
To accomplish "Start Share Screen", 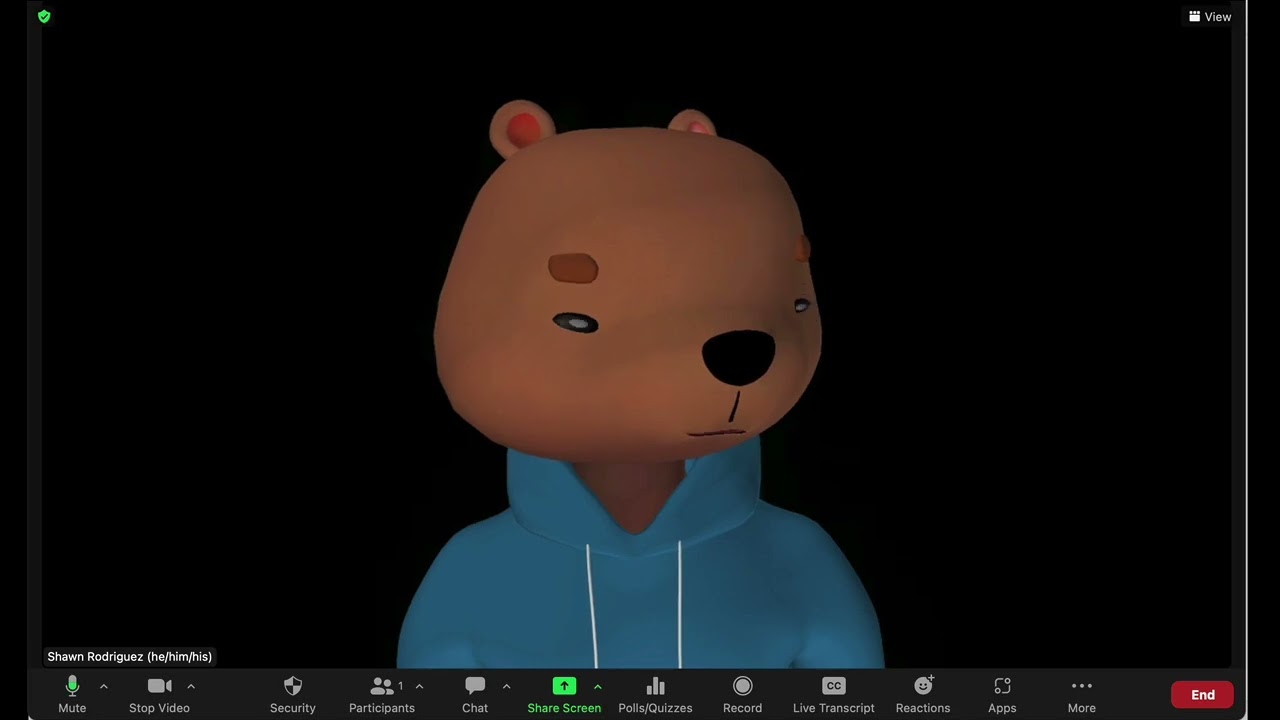I will point(564,695).
